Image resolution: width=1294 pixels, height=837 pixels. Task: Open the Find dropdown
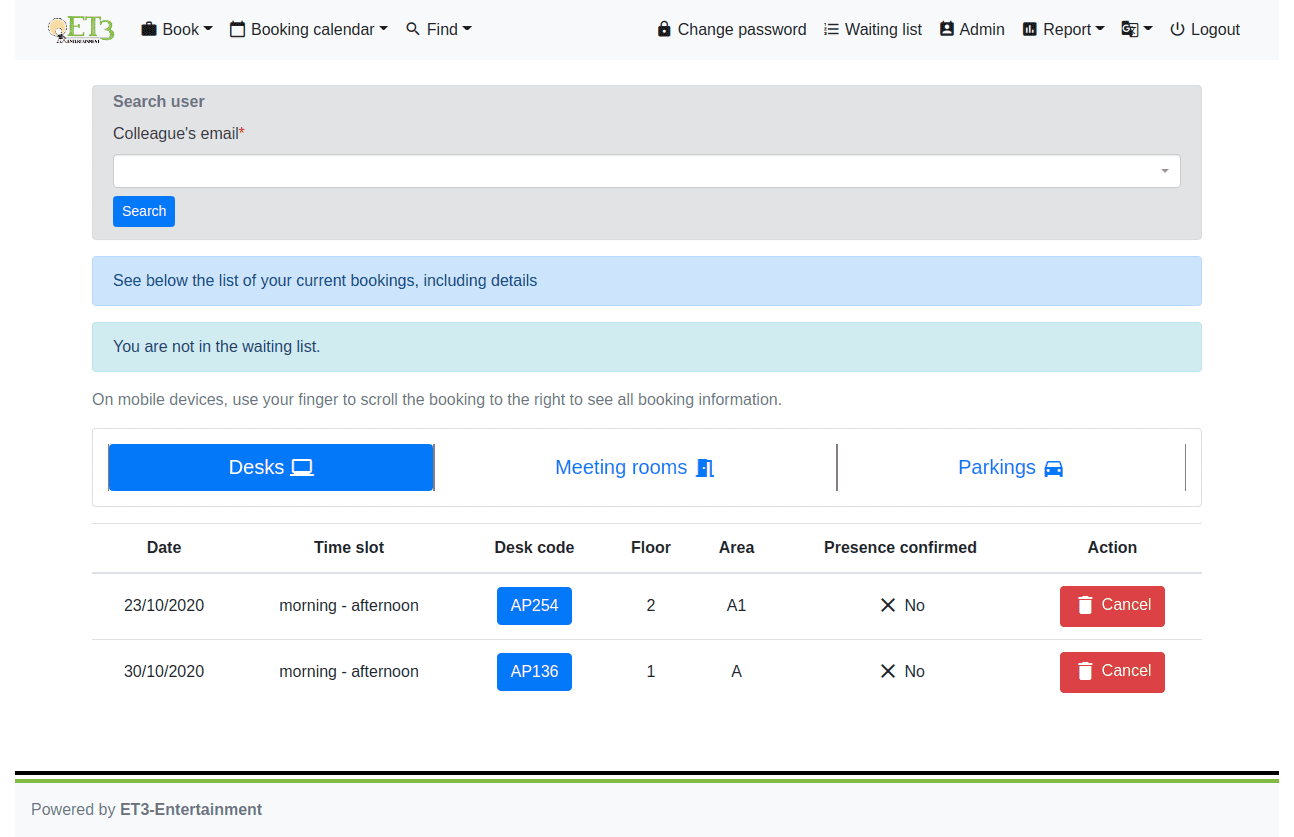439,30
